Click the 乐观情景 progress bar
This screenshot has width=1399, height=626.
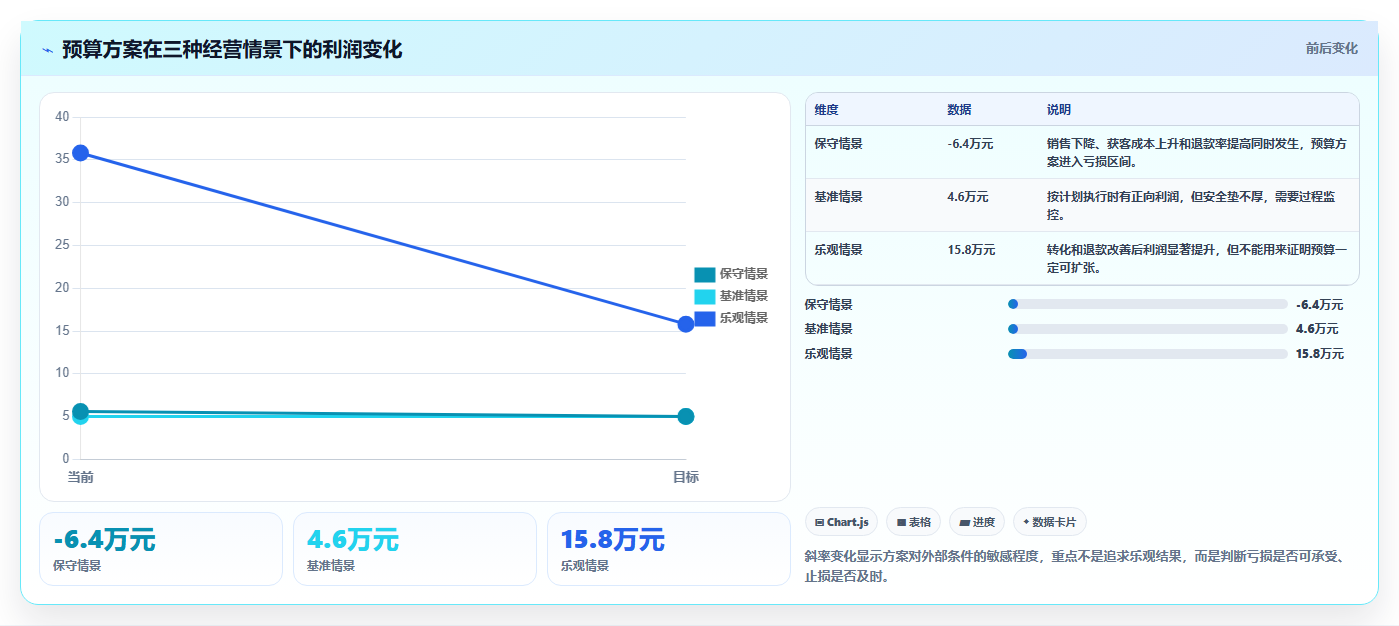[x=1147, y=354]
